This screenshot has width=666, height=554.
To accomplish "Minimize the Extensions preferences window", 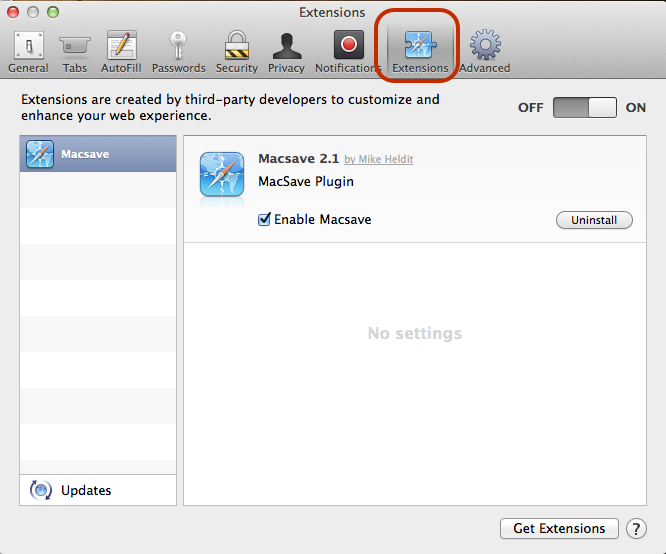I will point(33,12).
